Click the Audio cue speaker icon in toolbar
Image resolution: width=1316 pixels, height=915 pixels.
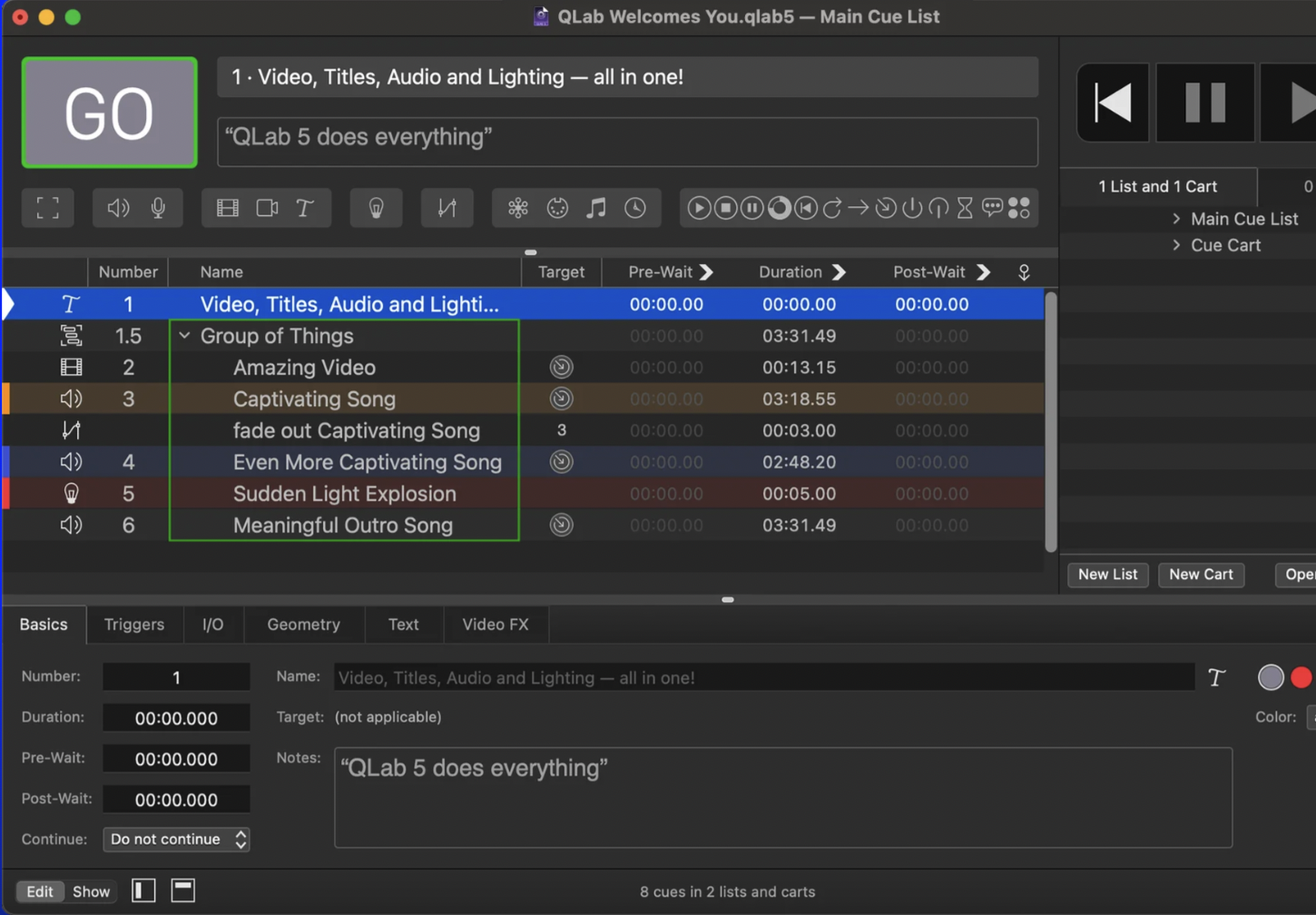pos(118,208)
